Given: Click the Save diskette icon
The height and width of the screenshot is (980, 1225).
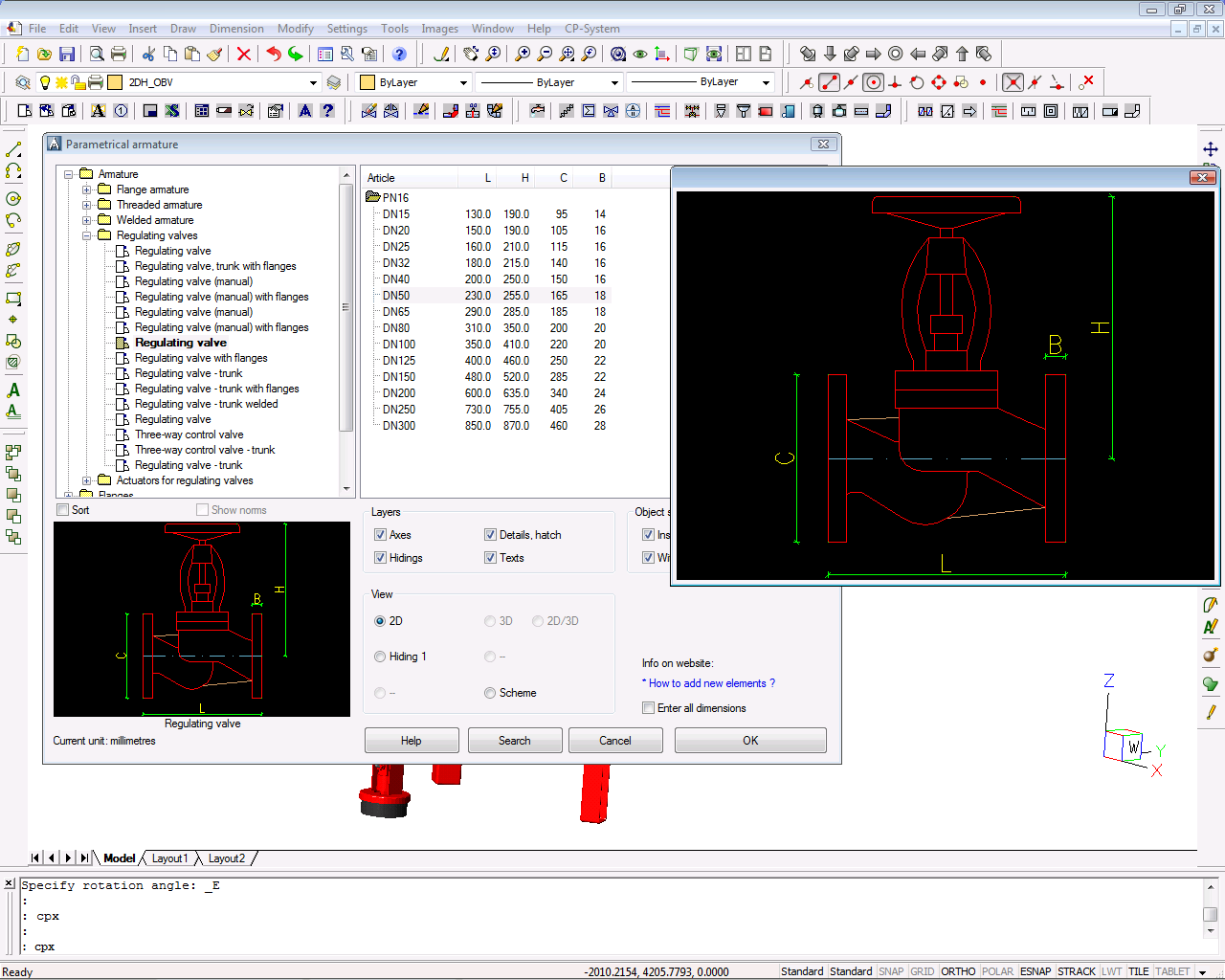Looking at the screenshot, I should pos(67,54).
